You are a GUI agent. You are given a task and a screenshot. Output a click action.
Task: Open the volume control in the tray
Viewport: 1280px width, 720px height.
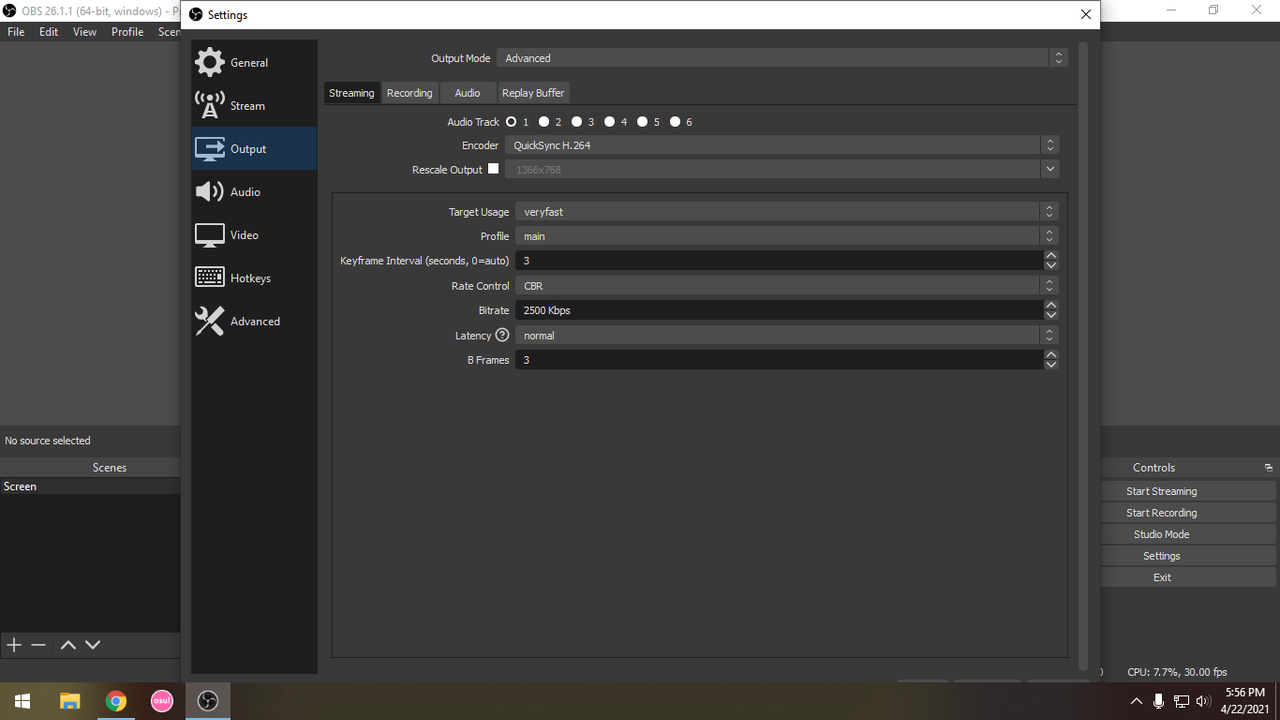[x=1203, y=701]
